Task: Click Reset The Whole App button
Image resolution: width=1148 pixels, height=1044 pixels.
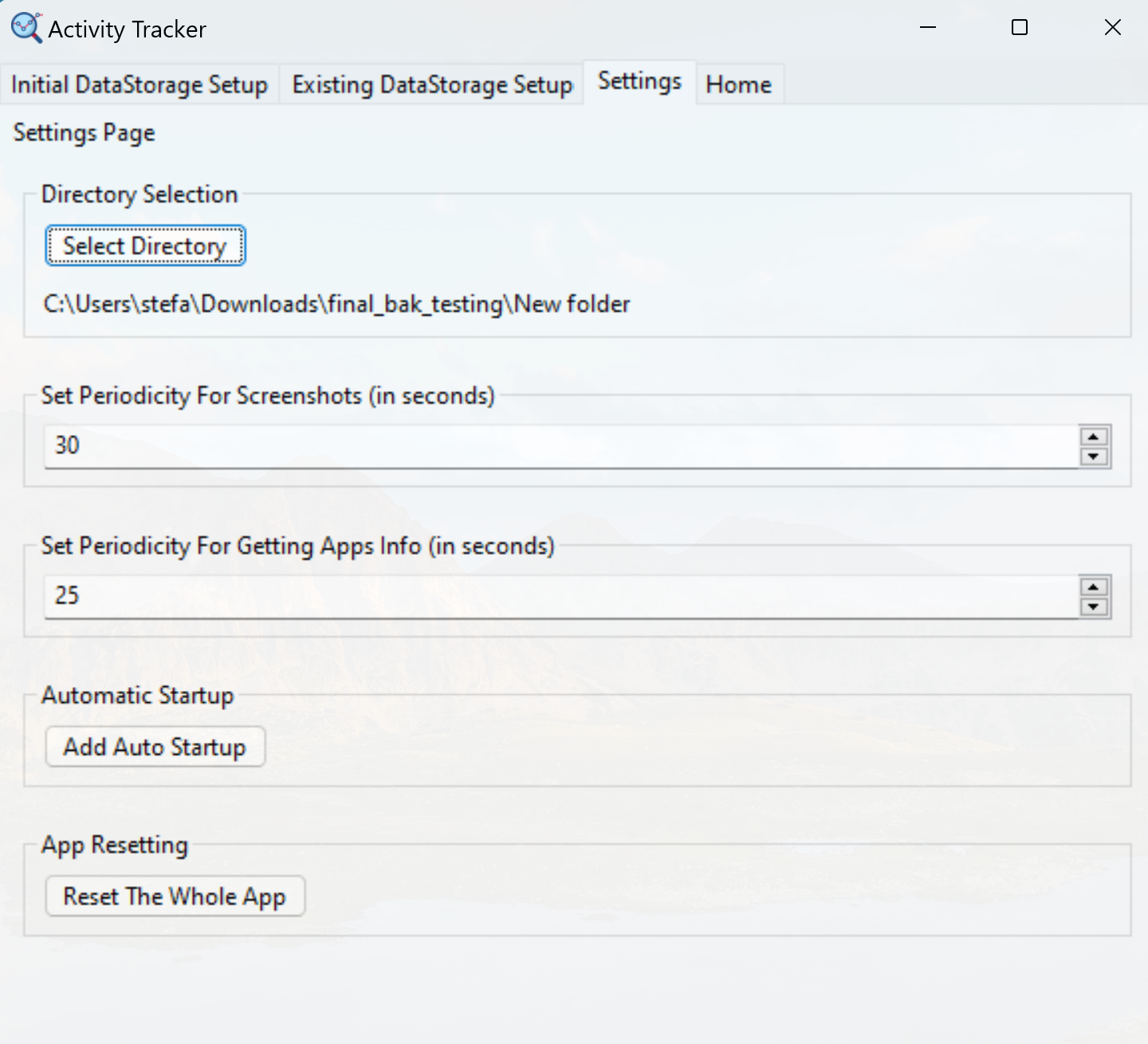Action: coord(175,897)
